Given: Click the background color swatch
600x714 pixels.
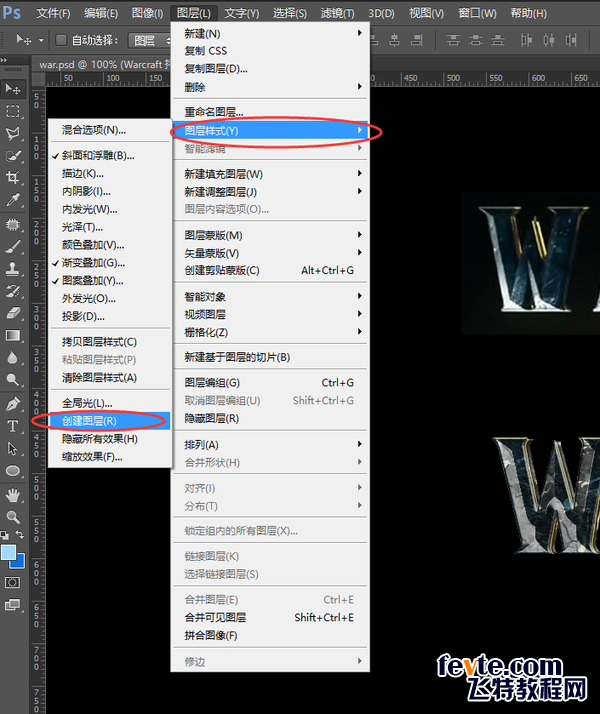Looking at the screenshot, I should 18,562.
